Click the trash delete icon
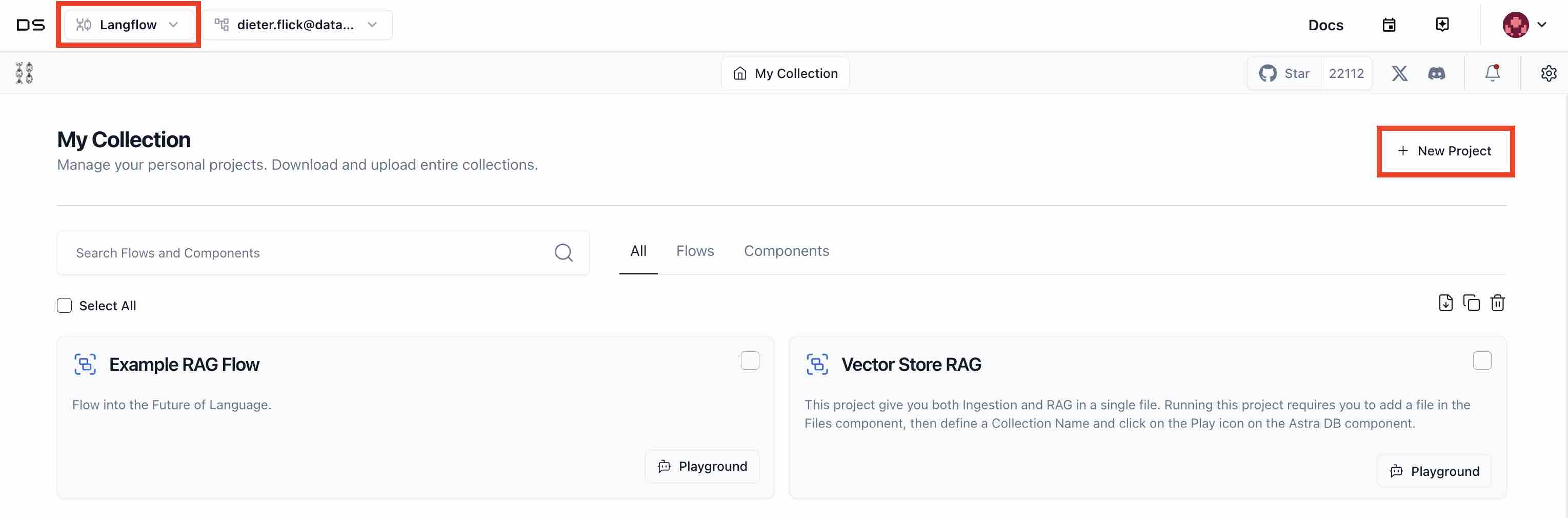Viewport: 1568px width, 518px height. point(1497,303)
